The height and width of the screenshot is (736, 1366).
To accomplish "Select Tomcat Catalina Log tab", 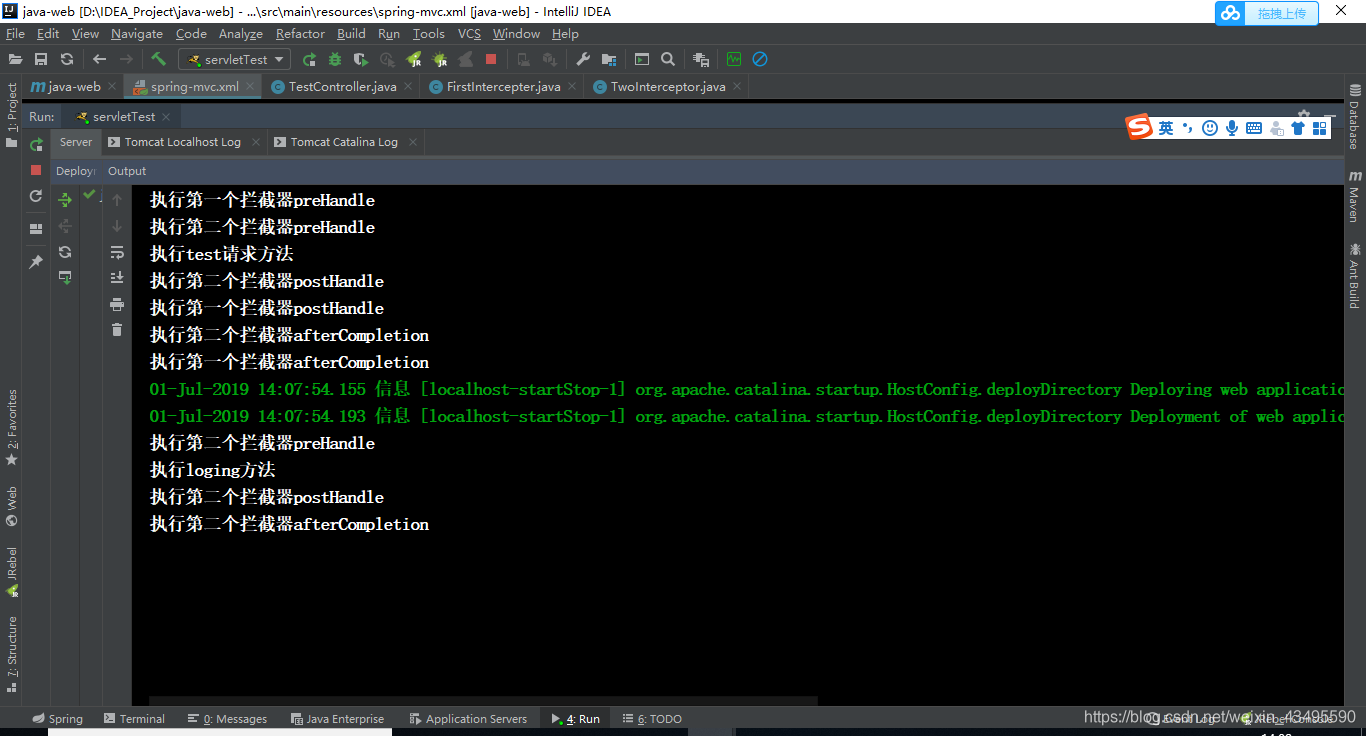I will (344, 142).
